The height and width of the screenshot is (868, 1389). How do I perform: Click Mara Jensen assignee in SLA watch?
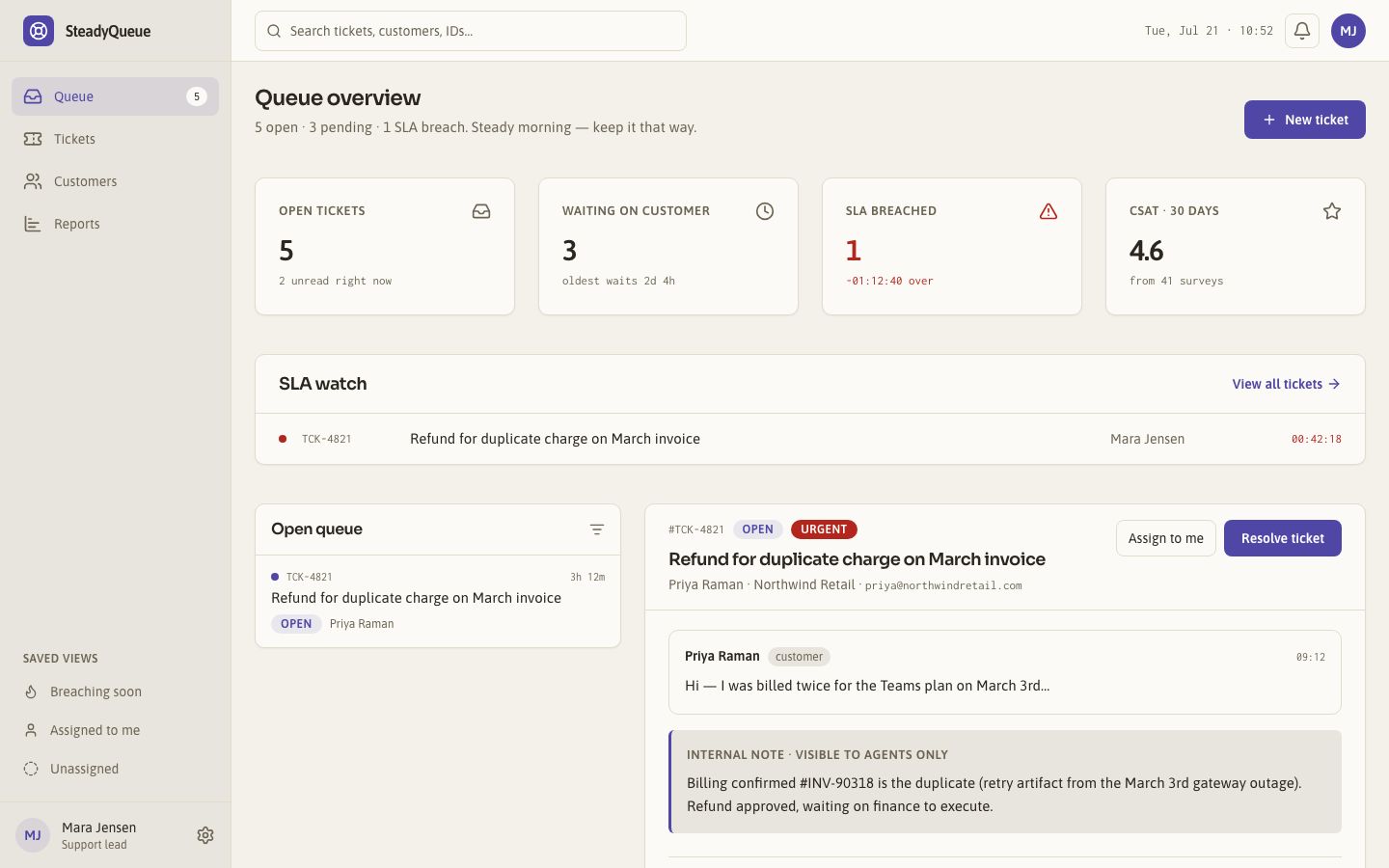click(x=1147, y=439)
